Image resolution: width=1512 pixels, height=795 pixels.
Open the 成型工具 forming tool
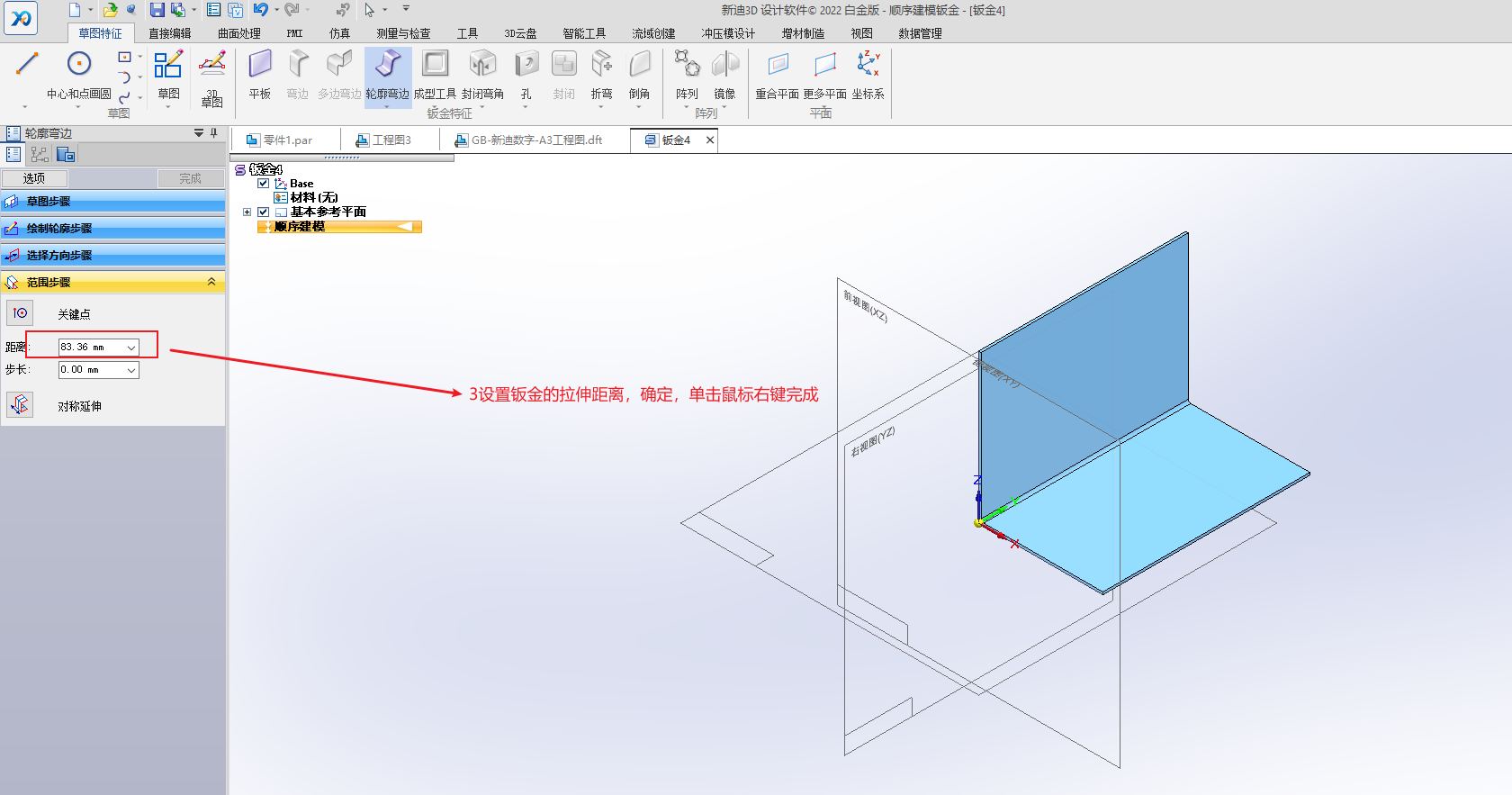435,74
